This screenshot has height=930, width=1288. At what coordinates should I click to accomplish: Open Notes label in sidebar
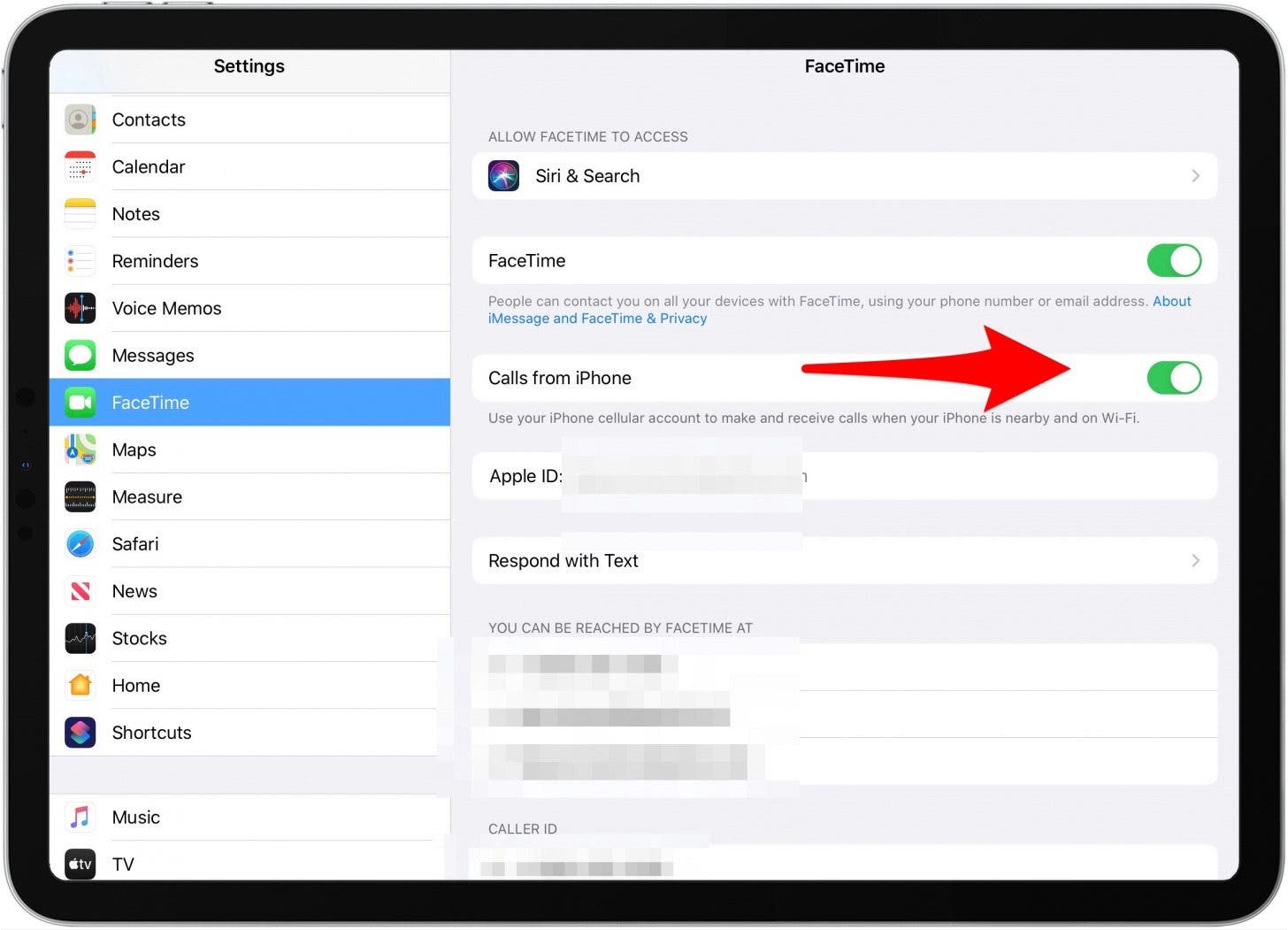tap(136, 214)
